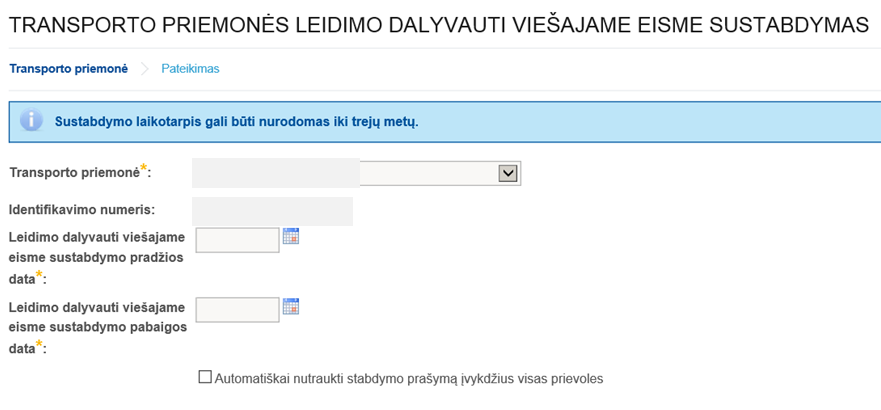Viewport: 881px width, 410px height.
Task: Click the Transporto priemonė field label
Action: 74,173
